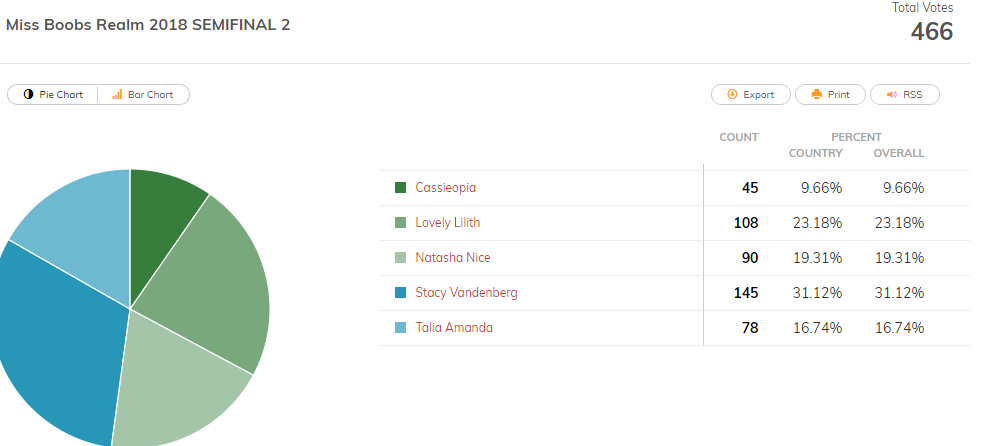Switch to the Bar Chart view
Viewport: 989px width, 446px height.
[143, 95]
